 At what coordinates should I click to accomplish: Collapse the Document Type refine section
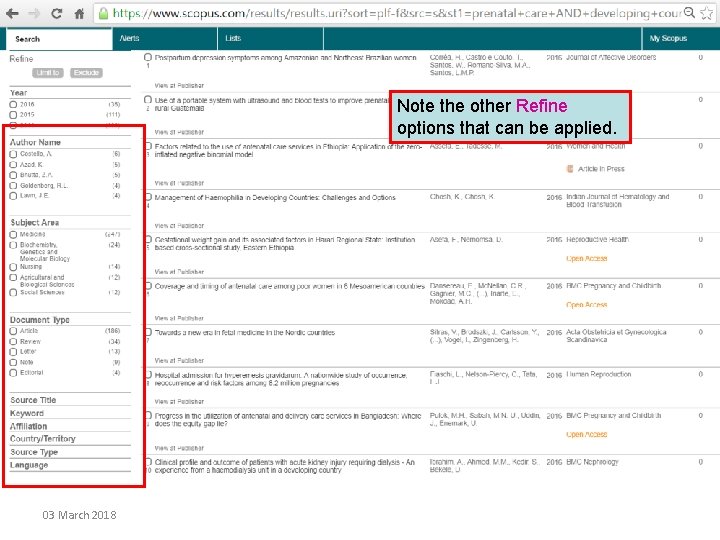pos(39,320)
